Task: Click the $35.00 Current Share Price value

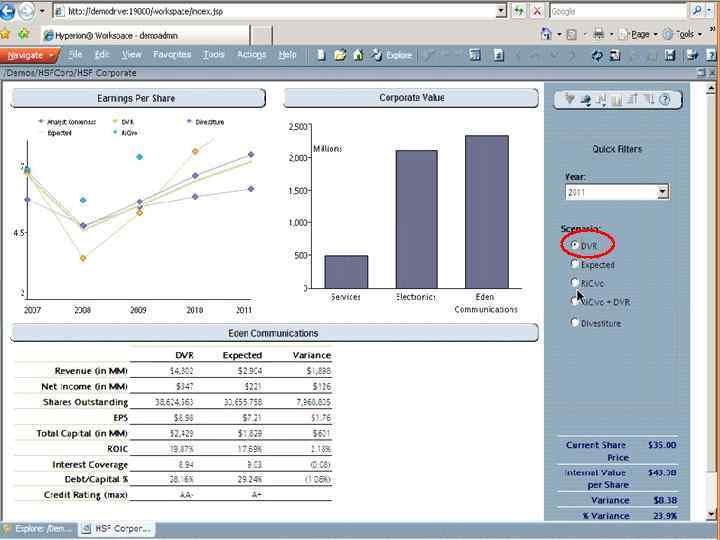Action: coord(662,444)
